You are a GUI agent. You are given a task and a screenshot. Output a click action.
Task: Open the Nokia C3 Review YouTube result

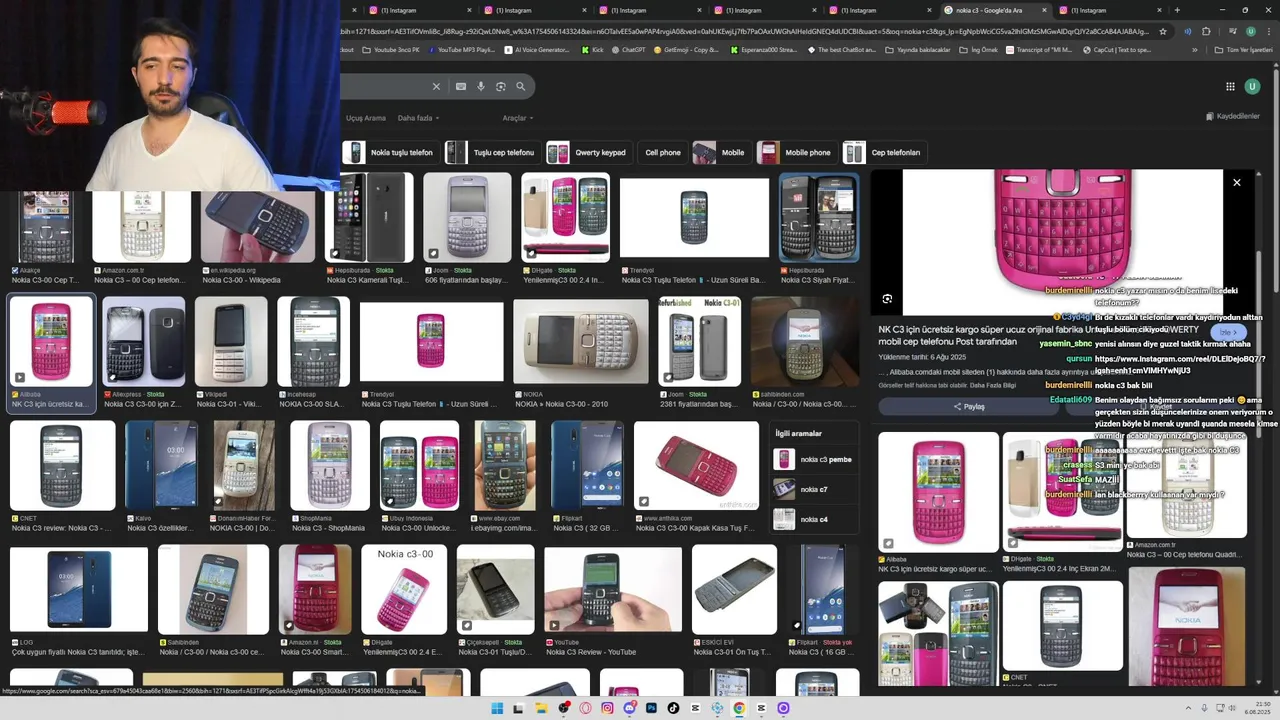tap(612, 600)
